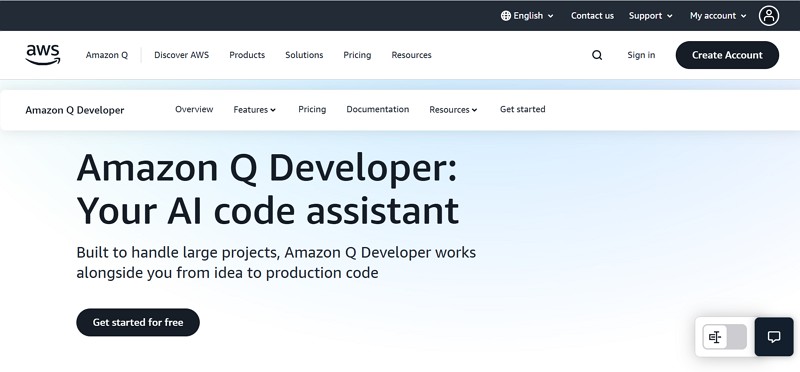The height and width of the screenshot is (372, 800).
Task: Toggle the text cursor switch at bottom right
Action: tap(724, 337)
